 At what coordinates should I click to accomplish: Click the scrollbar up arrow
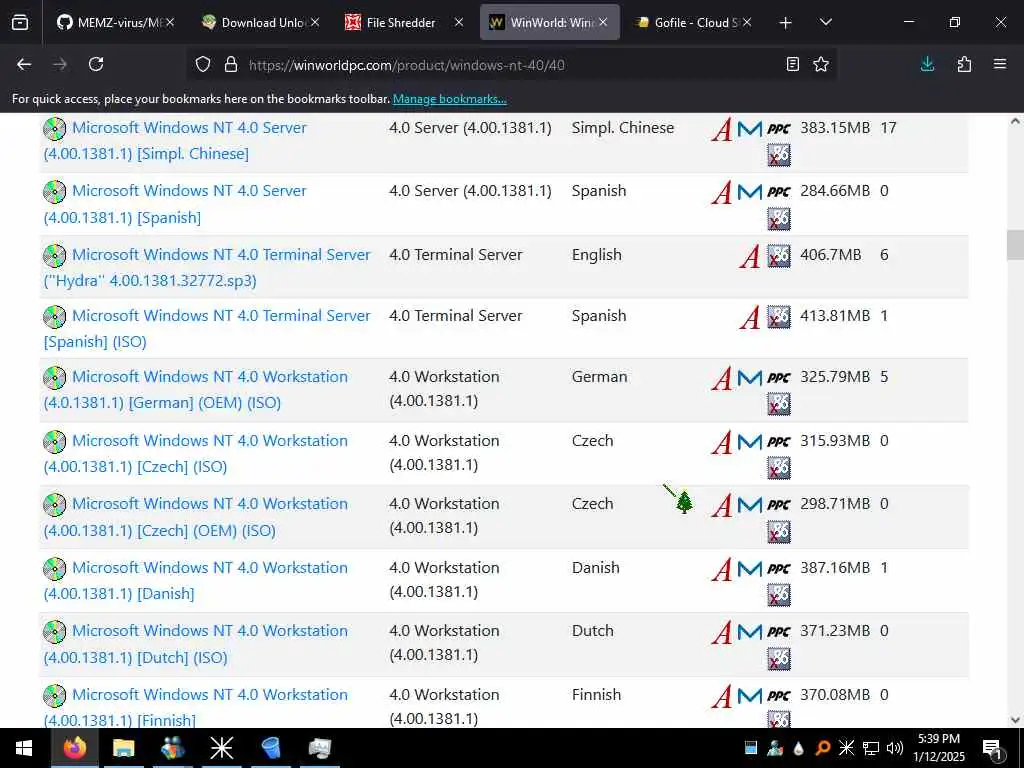click(x=1015, y=121)
